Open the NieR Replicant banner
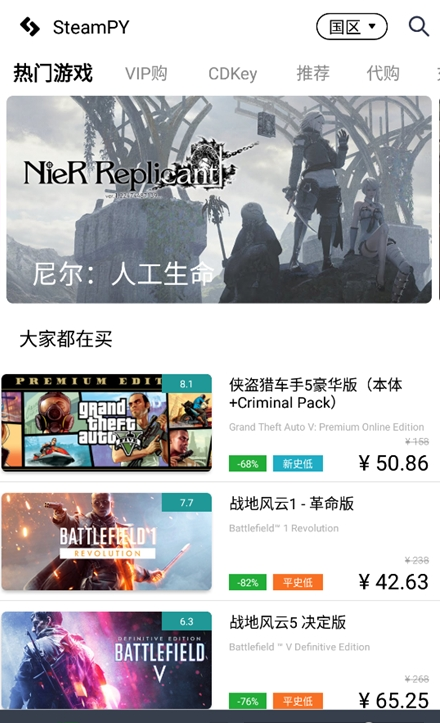 point(219,200)
